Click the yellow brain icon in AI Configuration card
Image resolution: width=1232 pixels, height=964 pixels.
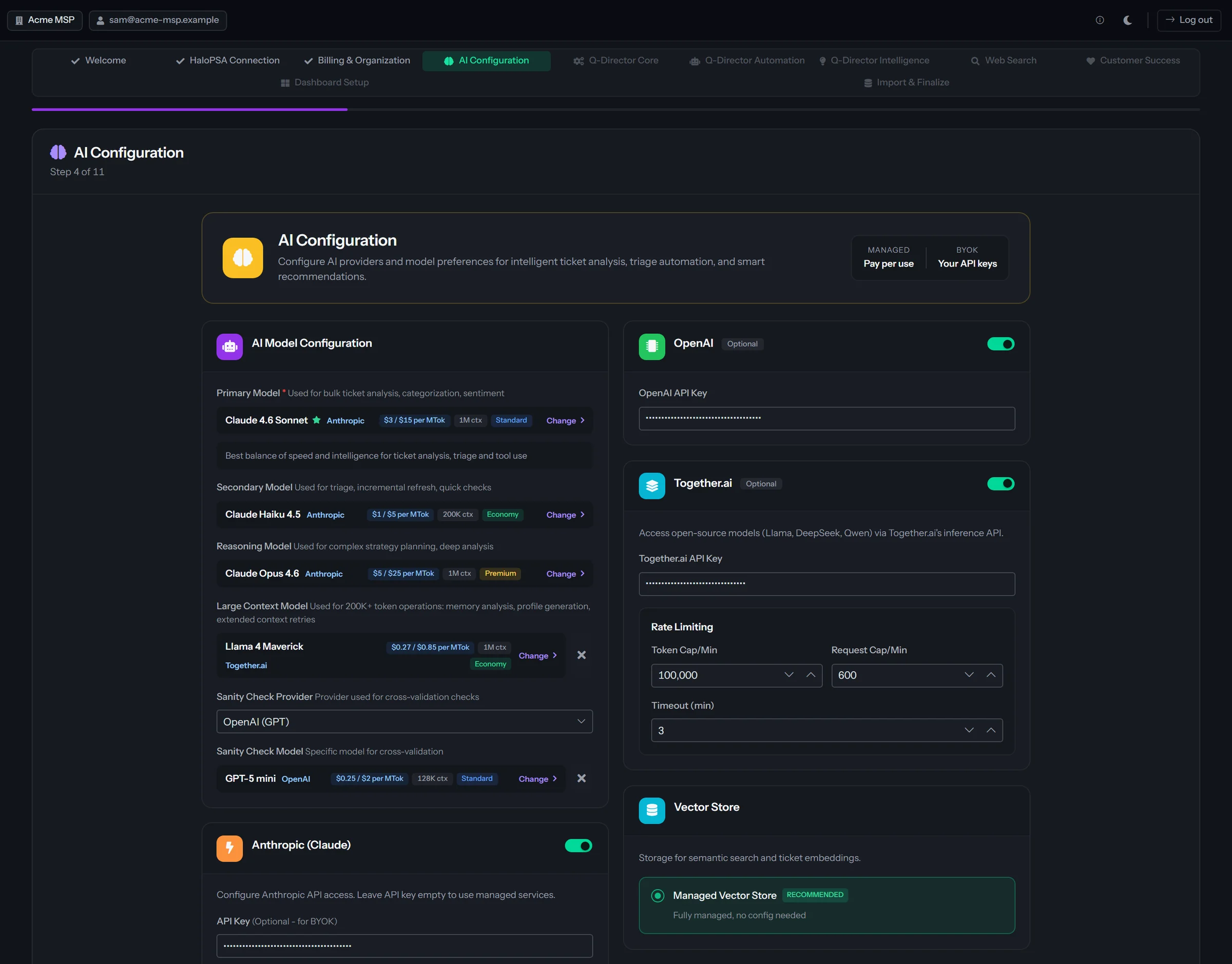[243, 257]
